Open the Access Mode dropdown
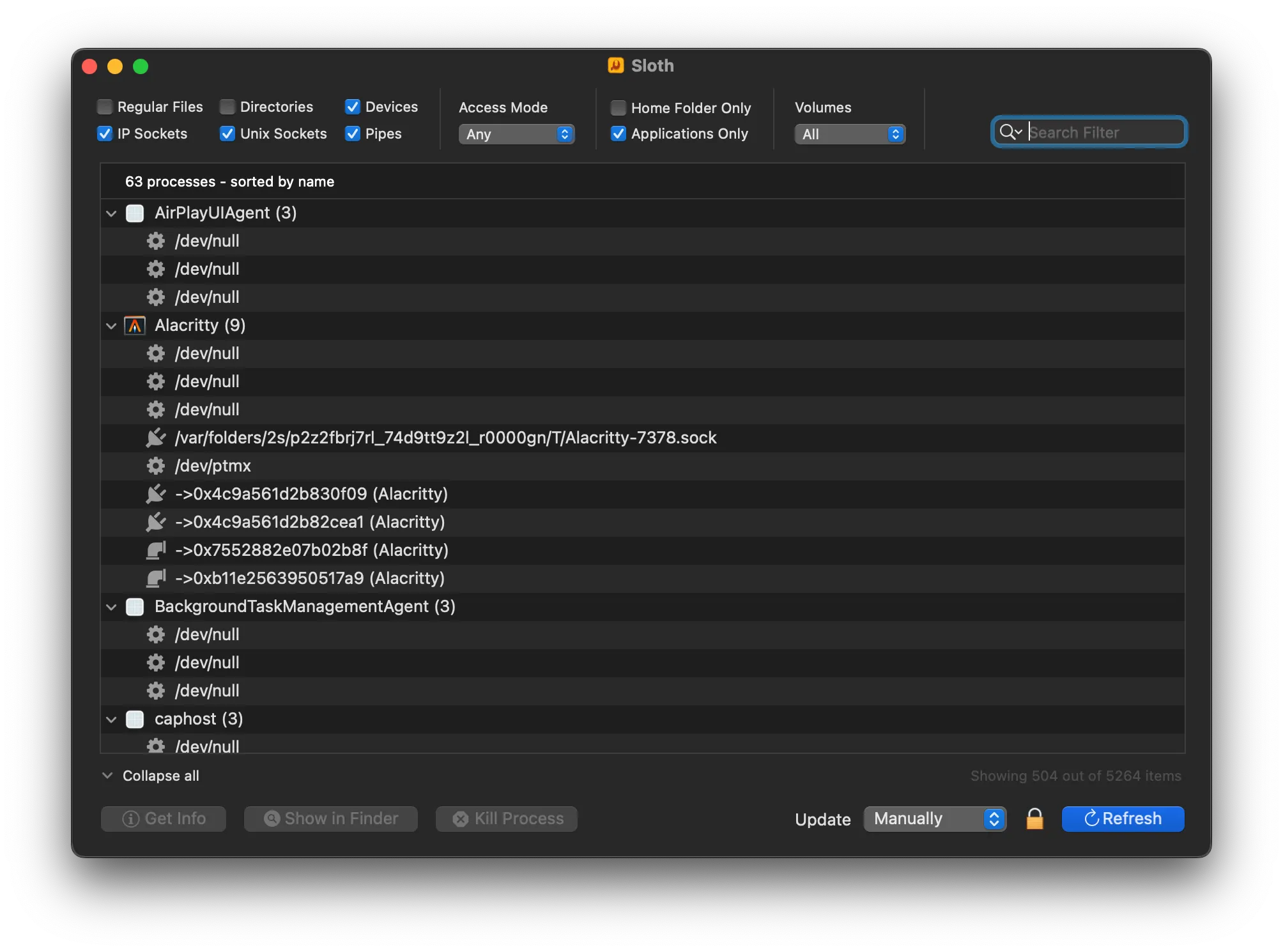The image size is (1283, 952). pyautogui.click(x=516, y=134)
